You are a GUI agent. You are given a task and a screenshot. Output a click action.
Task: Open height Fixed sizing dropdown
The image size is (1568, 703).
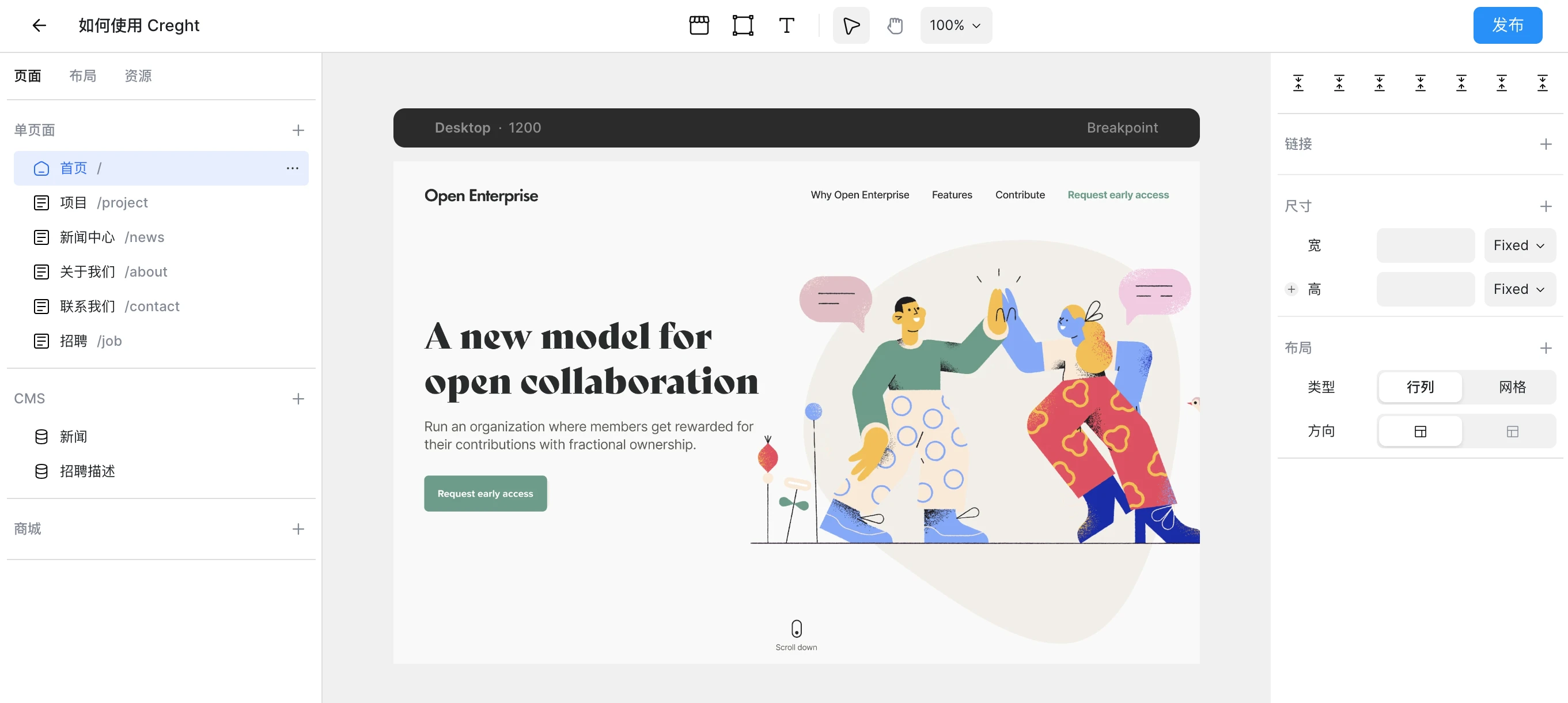tap(1519, 289)
